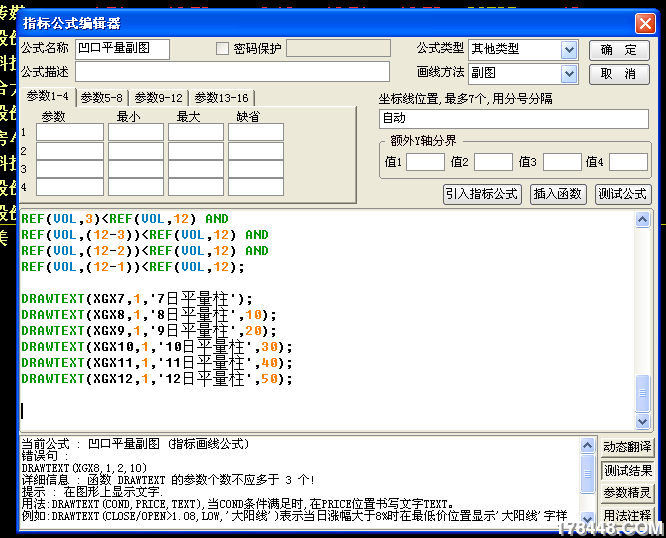Click 缺省 field in row 4
Viewport: 666px width, 538px height.
[256, 187]
